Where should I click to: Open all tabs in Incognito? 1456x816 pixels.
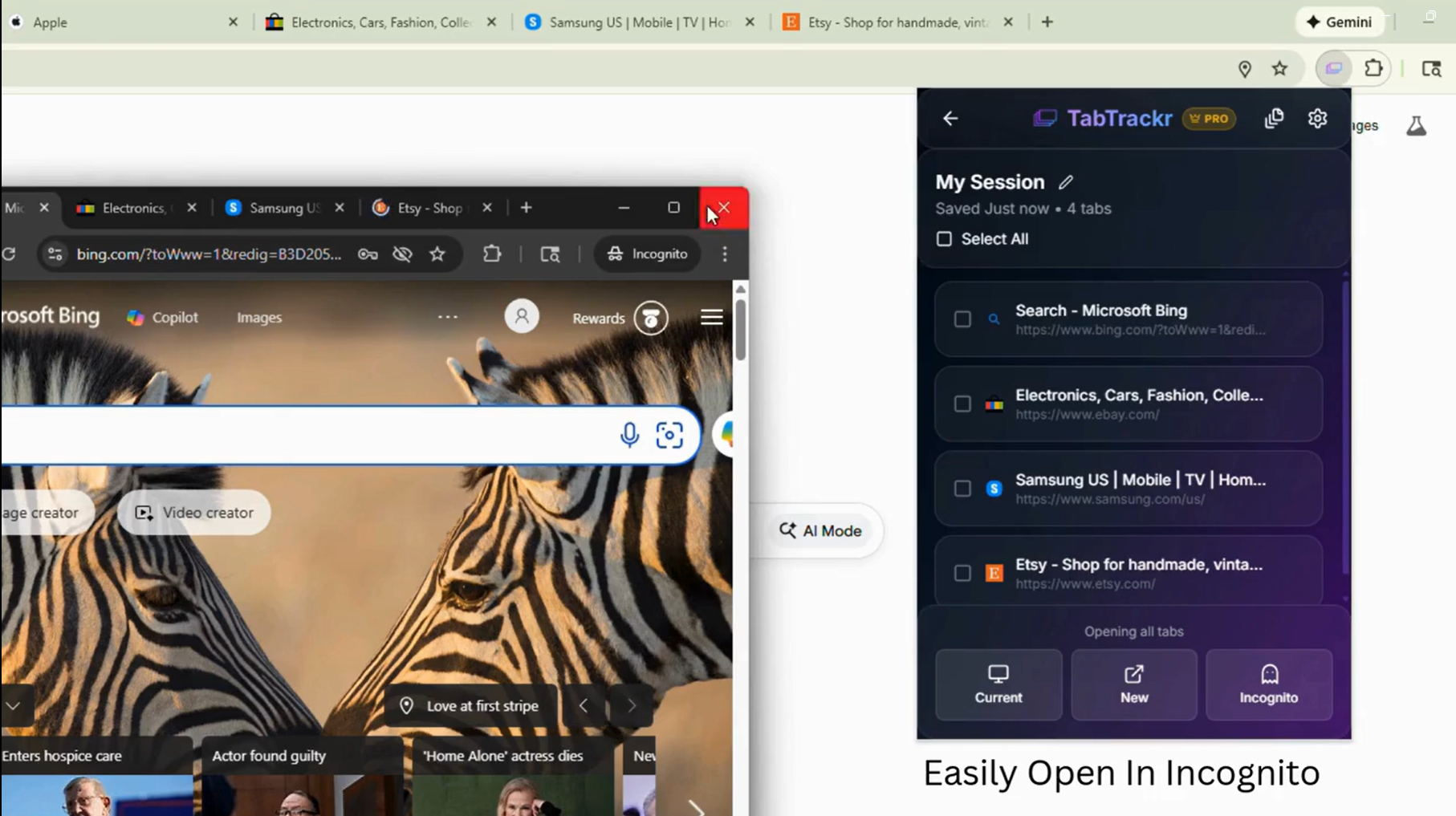[x=1268, y=684]
